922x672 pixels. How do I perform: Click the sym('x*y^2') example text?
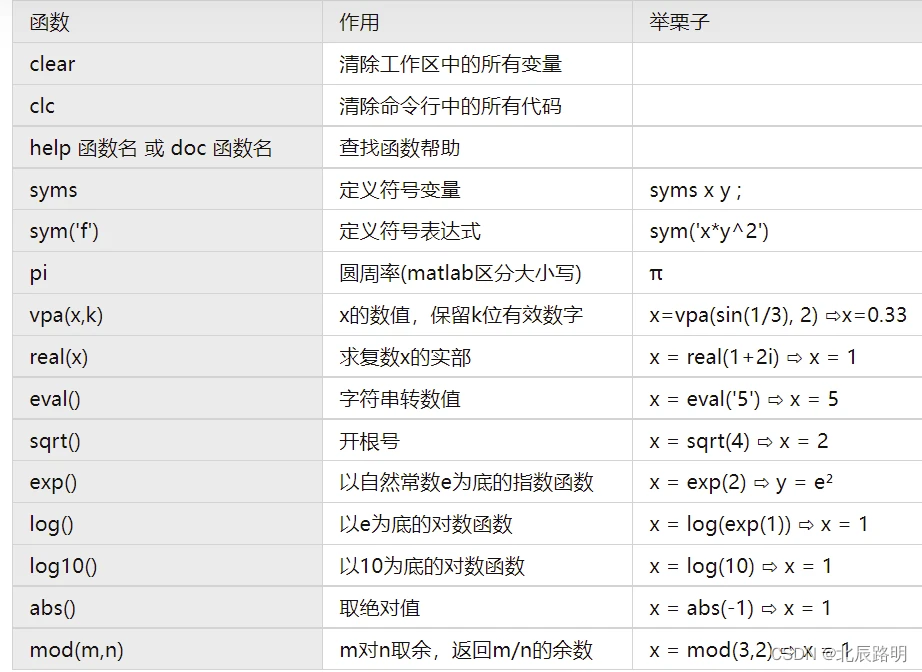pyautogui.click(x=708, y=232)
